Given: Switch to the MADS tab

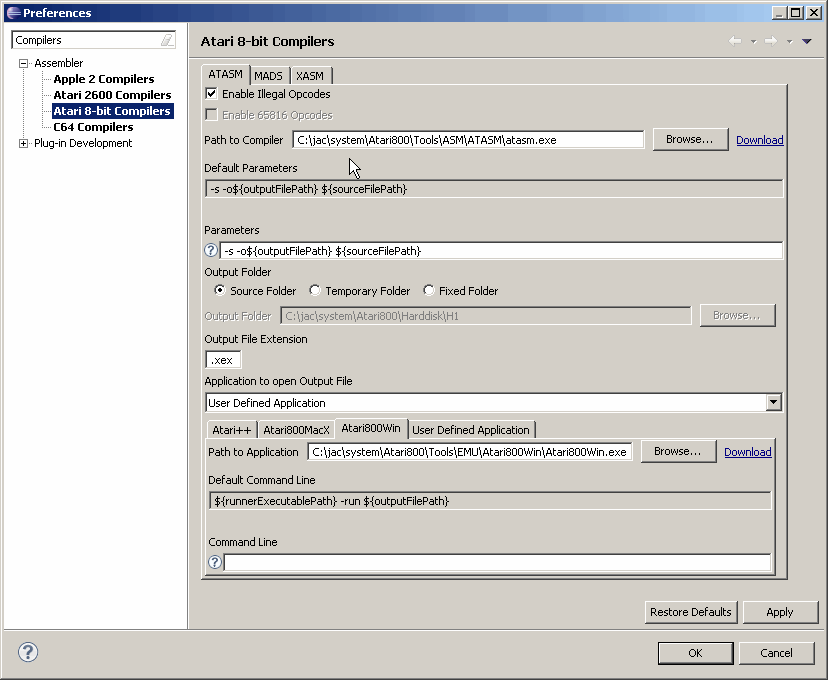Looking at the screenshot, I should 268,76.
